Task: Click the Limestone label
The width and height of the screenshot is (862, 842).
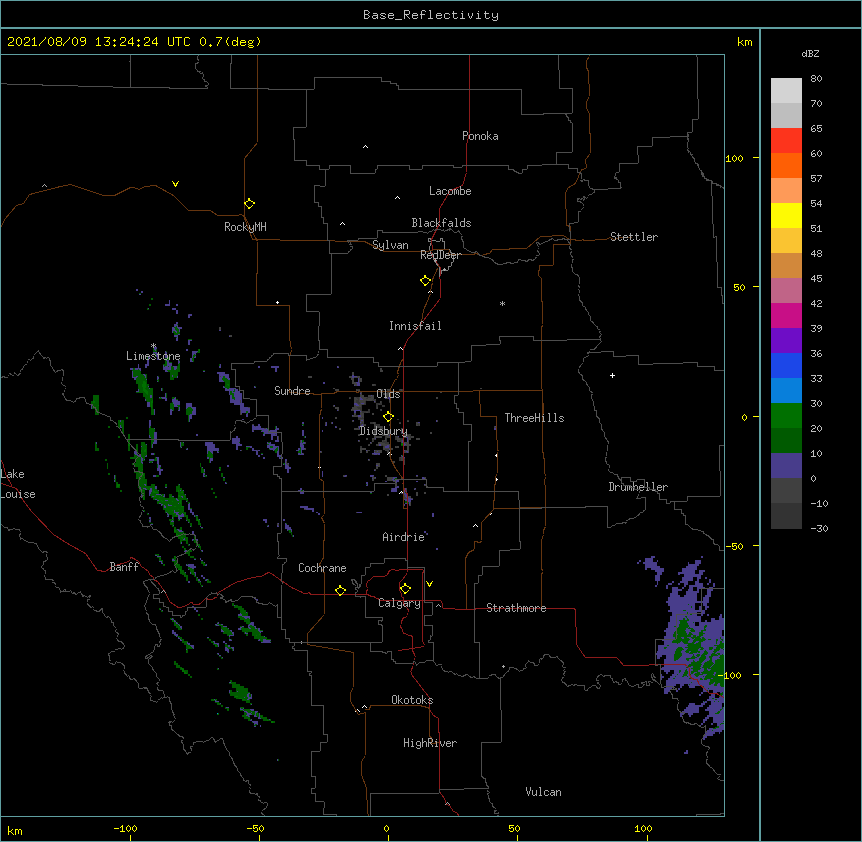Action: pyautogui.click(x=153, y=356)
